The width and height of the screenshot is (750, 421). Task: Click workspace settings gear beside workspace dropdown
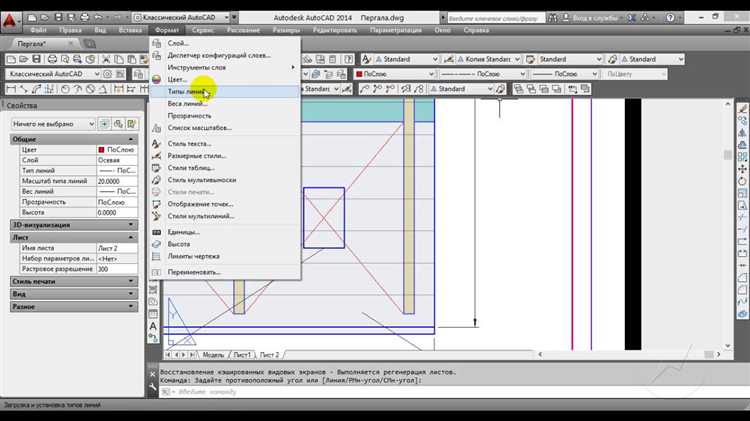pos(109,74)
